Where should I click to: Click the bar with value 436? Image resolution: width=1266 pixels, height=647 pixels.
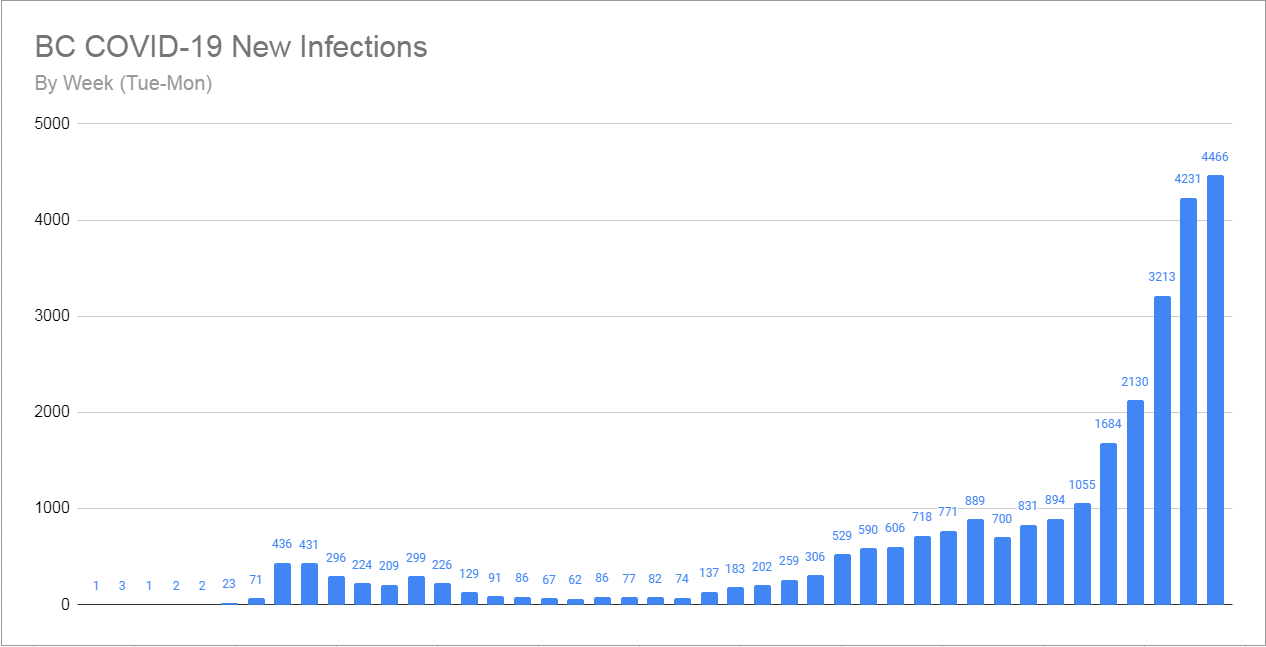[282, 584]
